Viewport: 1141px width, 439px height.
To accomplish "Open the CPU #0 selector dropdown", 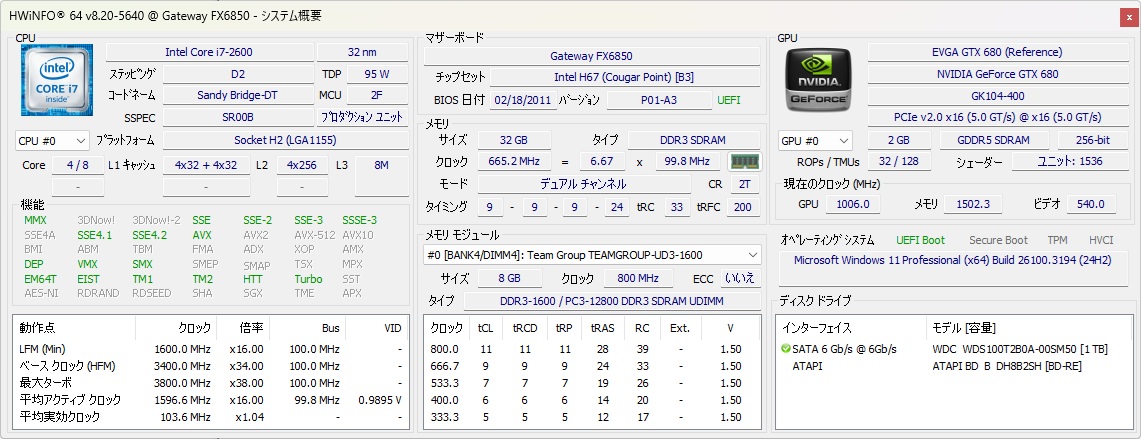I will click(x=52, y=141).
